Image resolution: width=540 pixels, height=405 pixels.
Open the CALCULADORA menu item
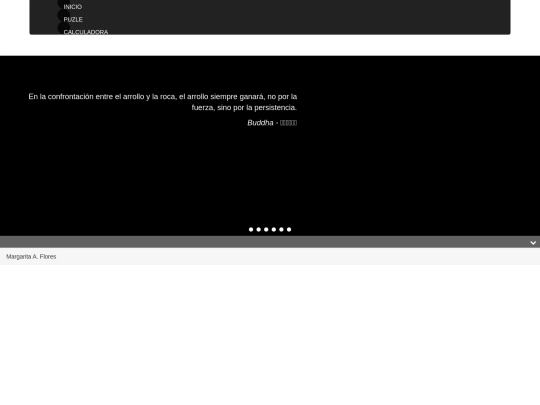tap(86, 32)
